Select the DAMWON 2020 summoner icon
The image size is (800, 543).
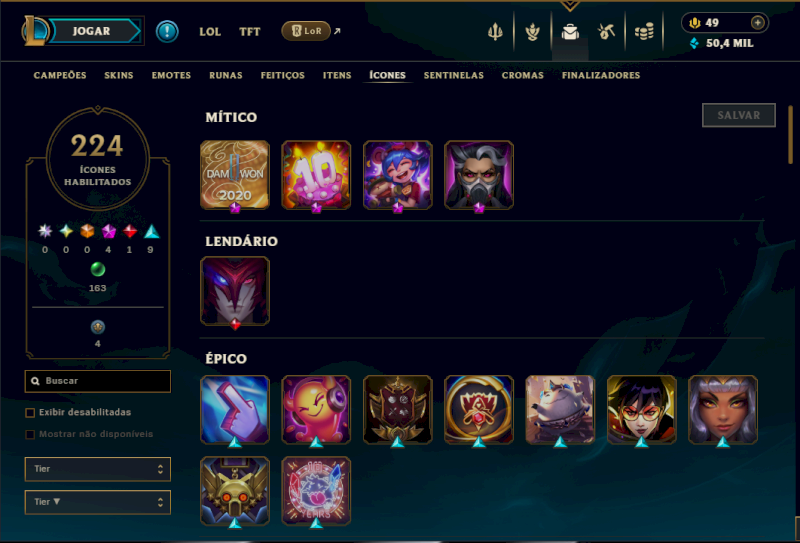(x=235, y=175)
